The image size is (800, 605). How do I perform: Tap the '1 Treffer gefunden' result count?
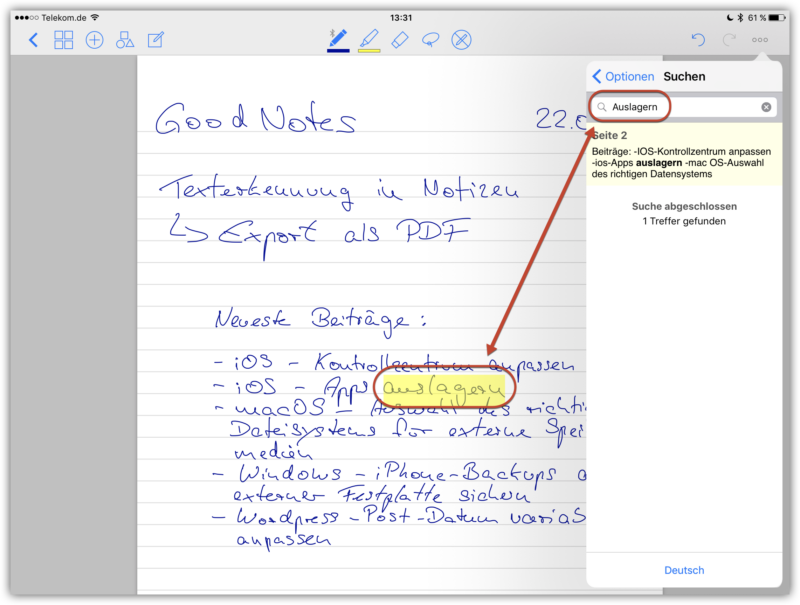684,221
